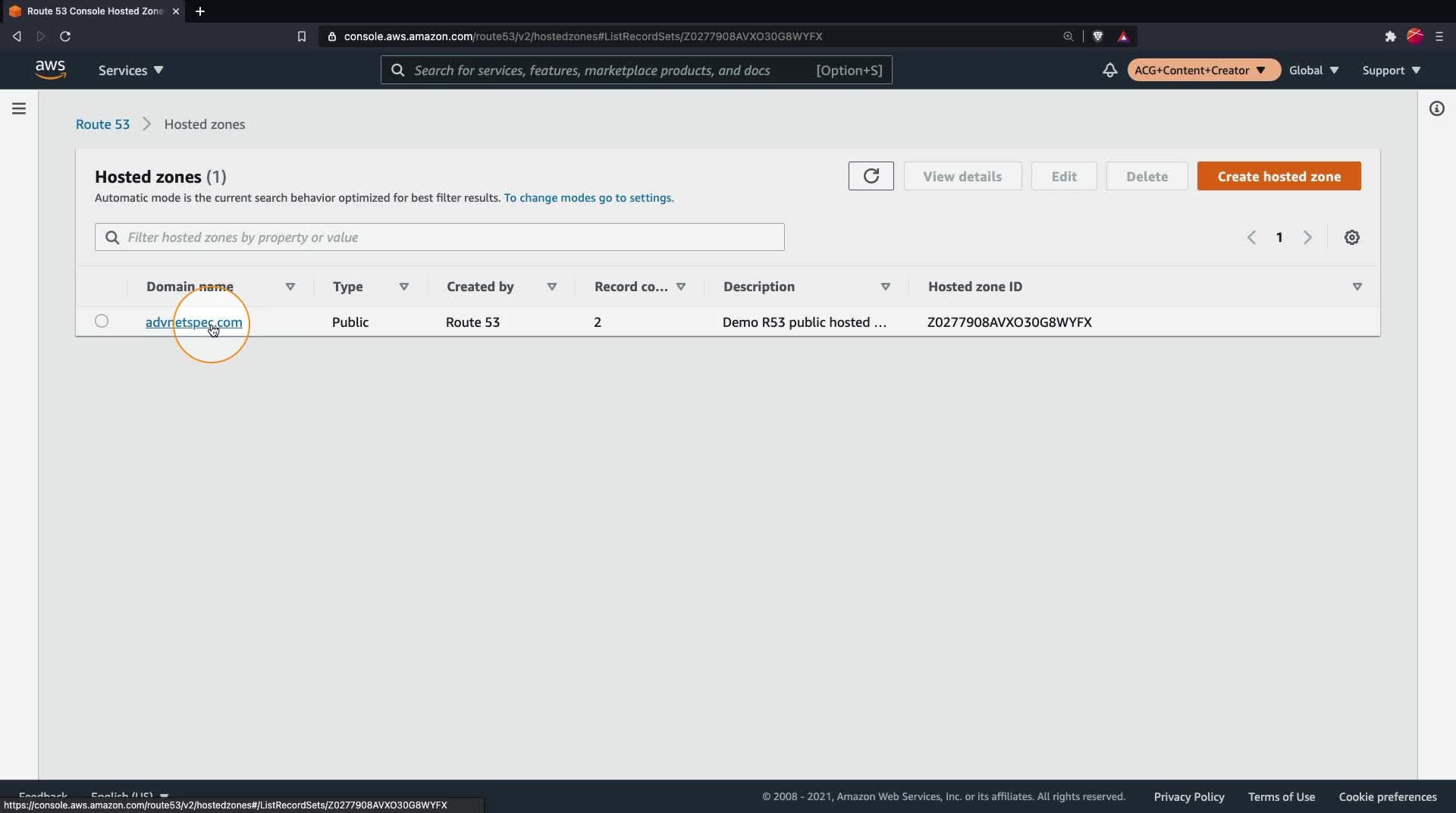
Task: Click the Route 53 breadcrumb link
Action: click(x=102, y=124)
